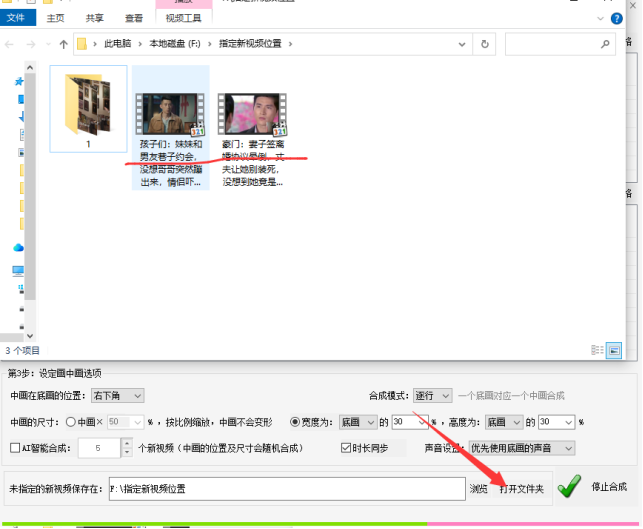
Task: Click the OneDrive cloud icon in sidebar
Action: 18,248
